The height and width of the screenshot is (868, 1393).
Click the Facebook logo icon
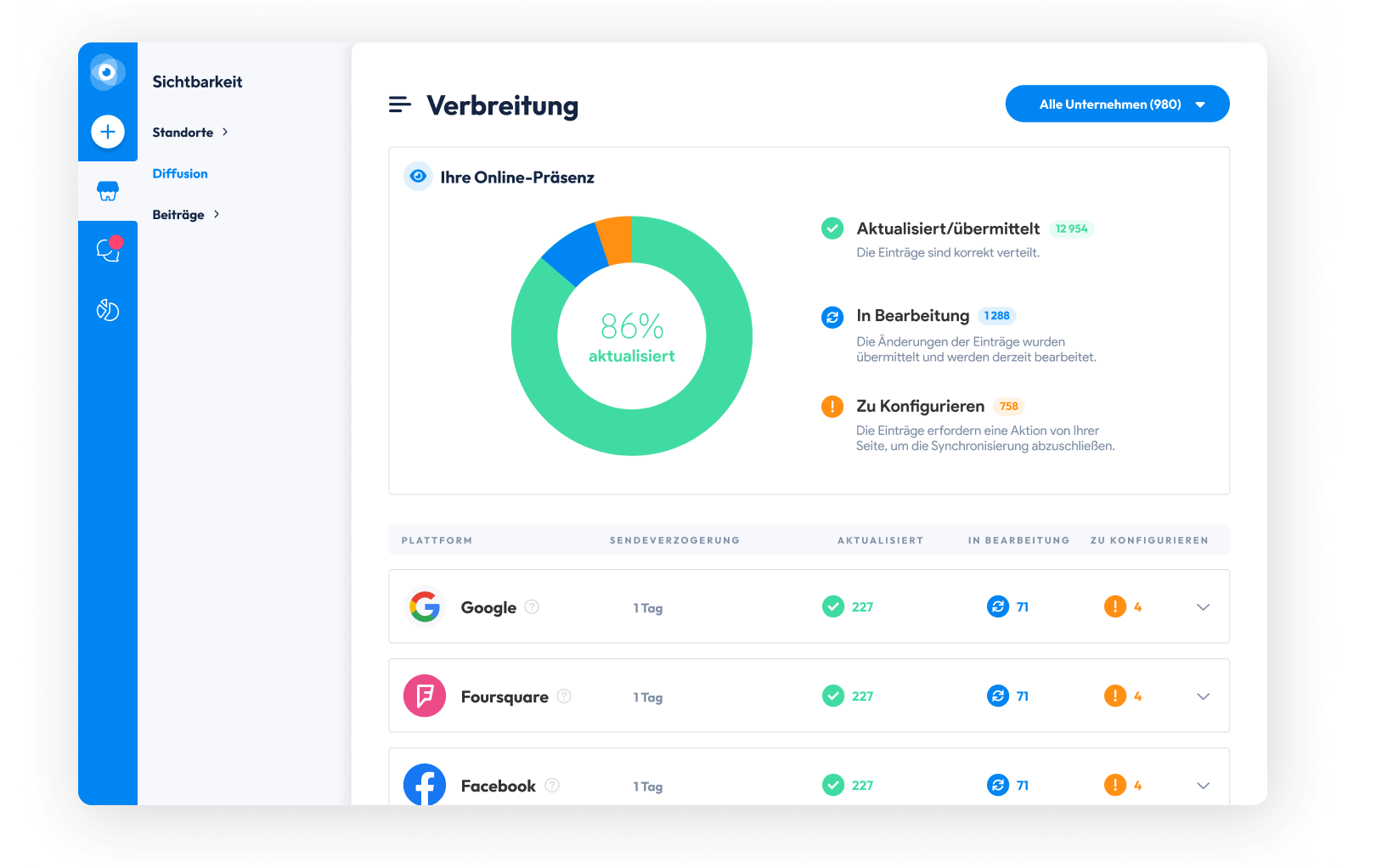point(425,785)
